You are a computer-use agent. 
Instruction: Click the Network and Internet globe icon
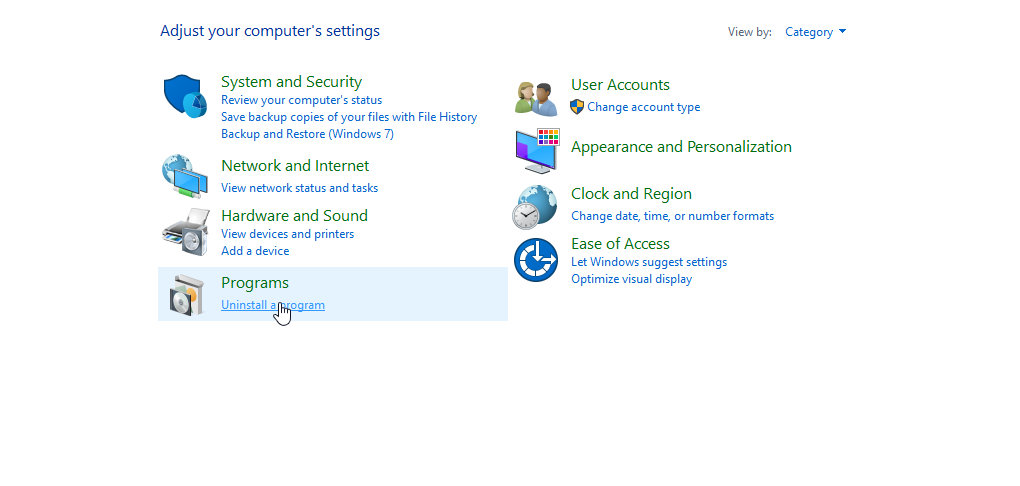(x=185, y=176)
